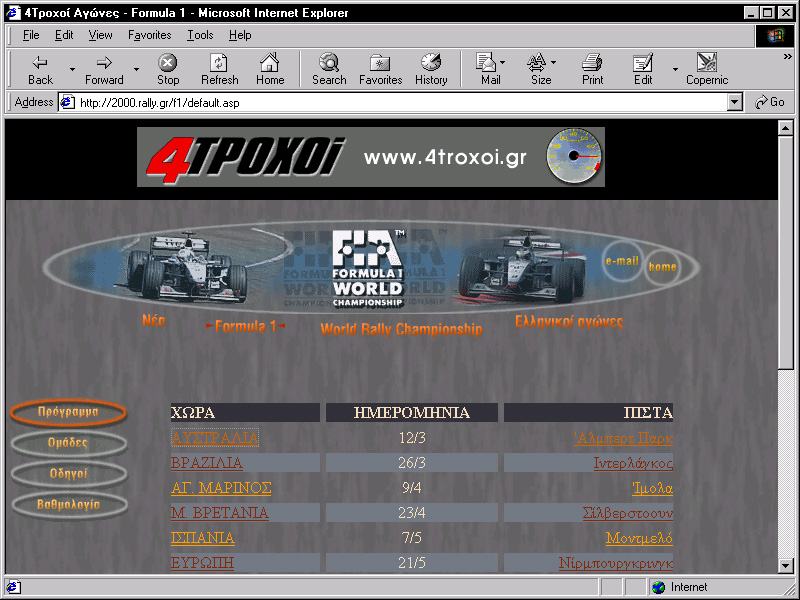800x600 pixels.
Task: Click the home circle button on the page
Action: [662, 266]
